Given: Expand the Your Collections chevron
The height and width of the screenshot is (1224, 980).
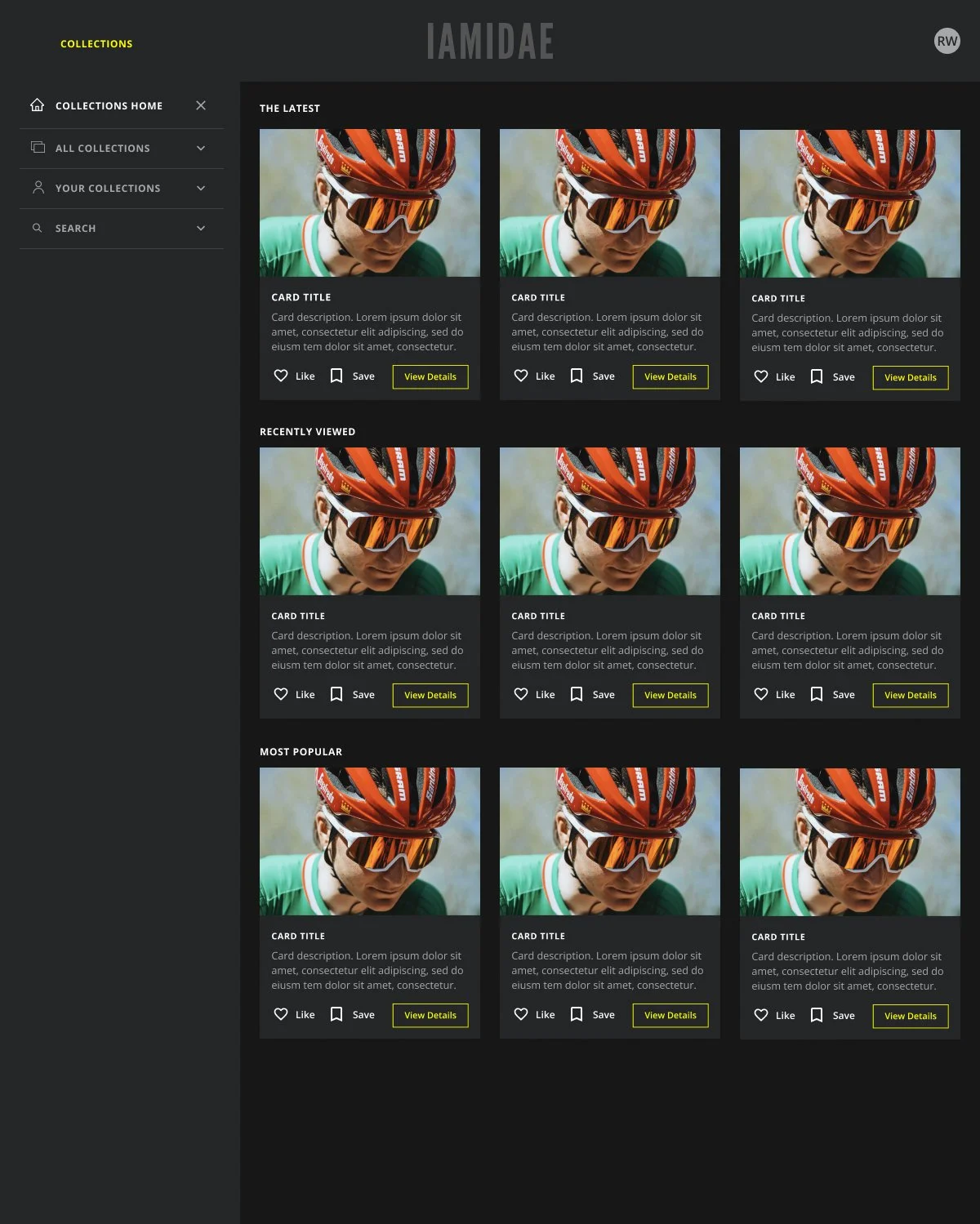Looking at the screenshot, I should click(x=201, y=189).
